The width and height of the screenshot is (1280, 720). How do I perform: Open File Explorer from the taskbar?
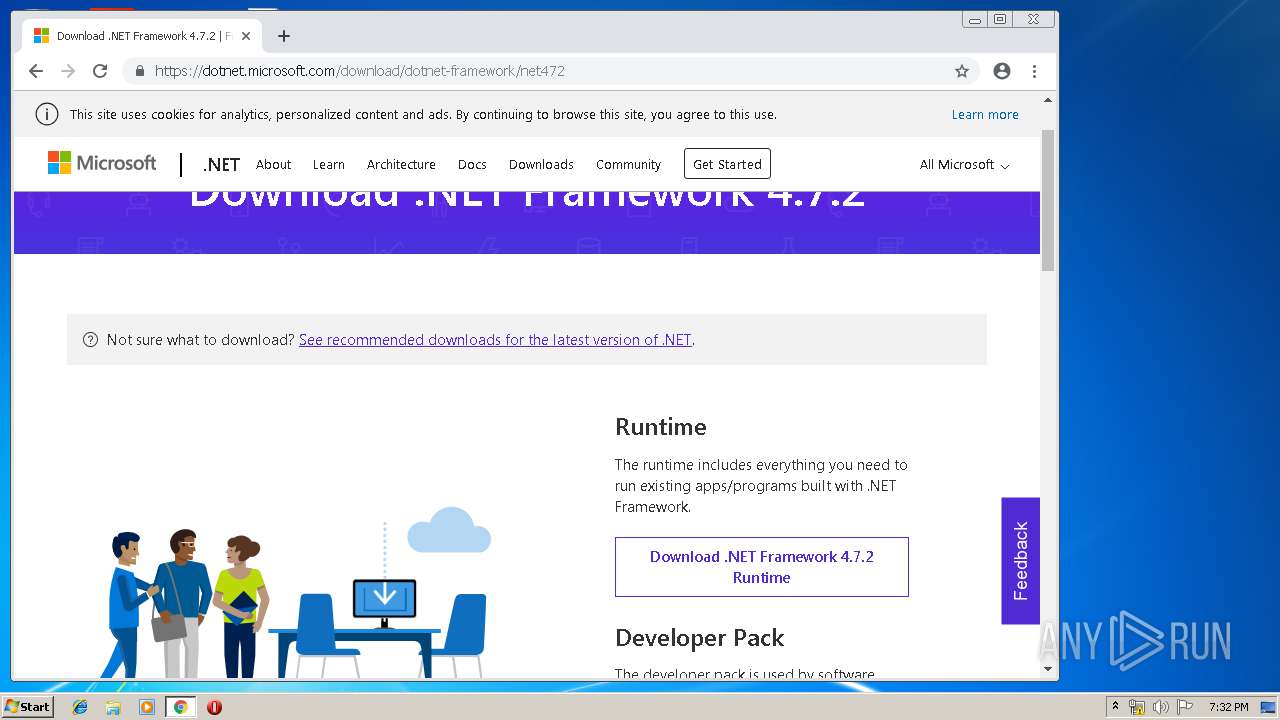point(113,707)
